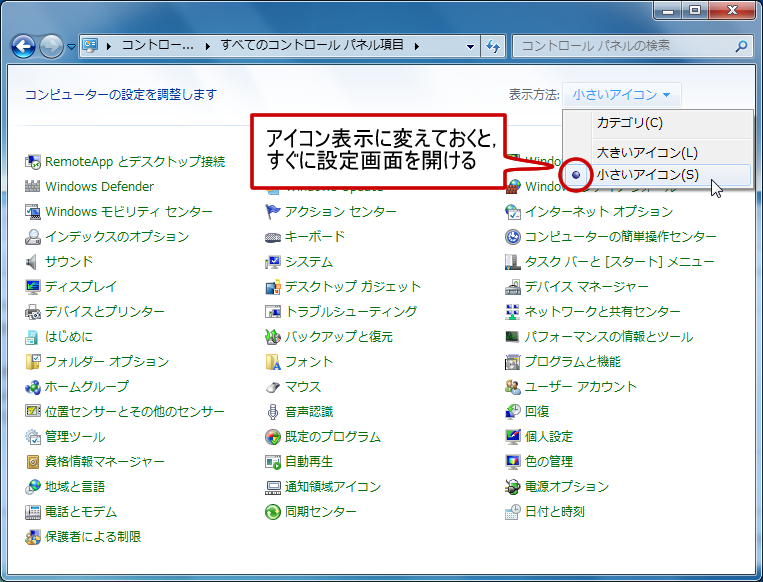Click the 資格情報マネージャー icon

pos(33,461)
